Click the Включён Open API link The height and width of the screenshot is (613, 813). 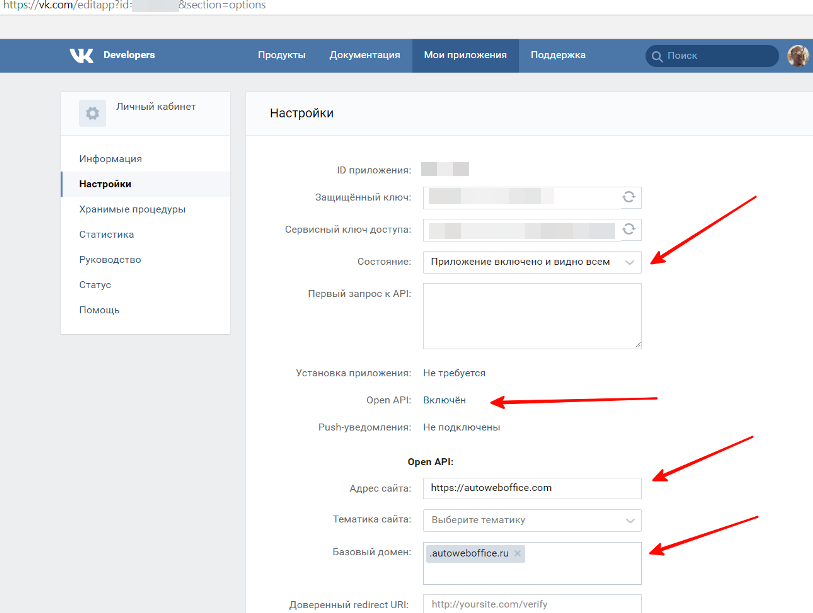point(444,400)
